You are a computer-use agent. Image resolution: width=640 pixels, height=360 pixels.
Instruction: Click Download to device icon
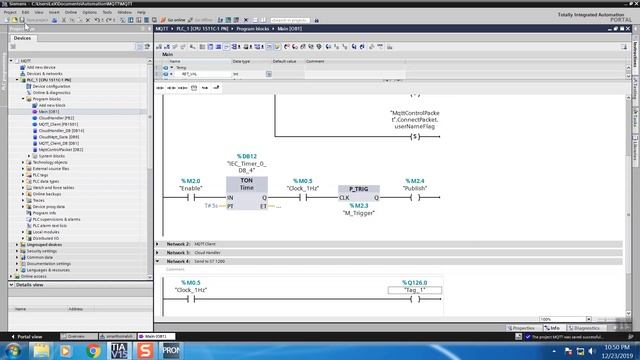tap(131, 20)
